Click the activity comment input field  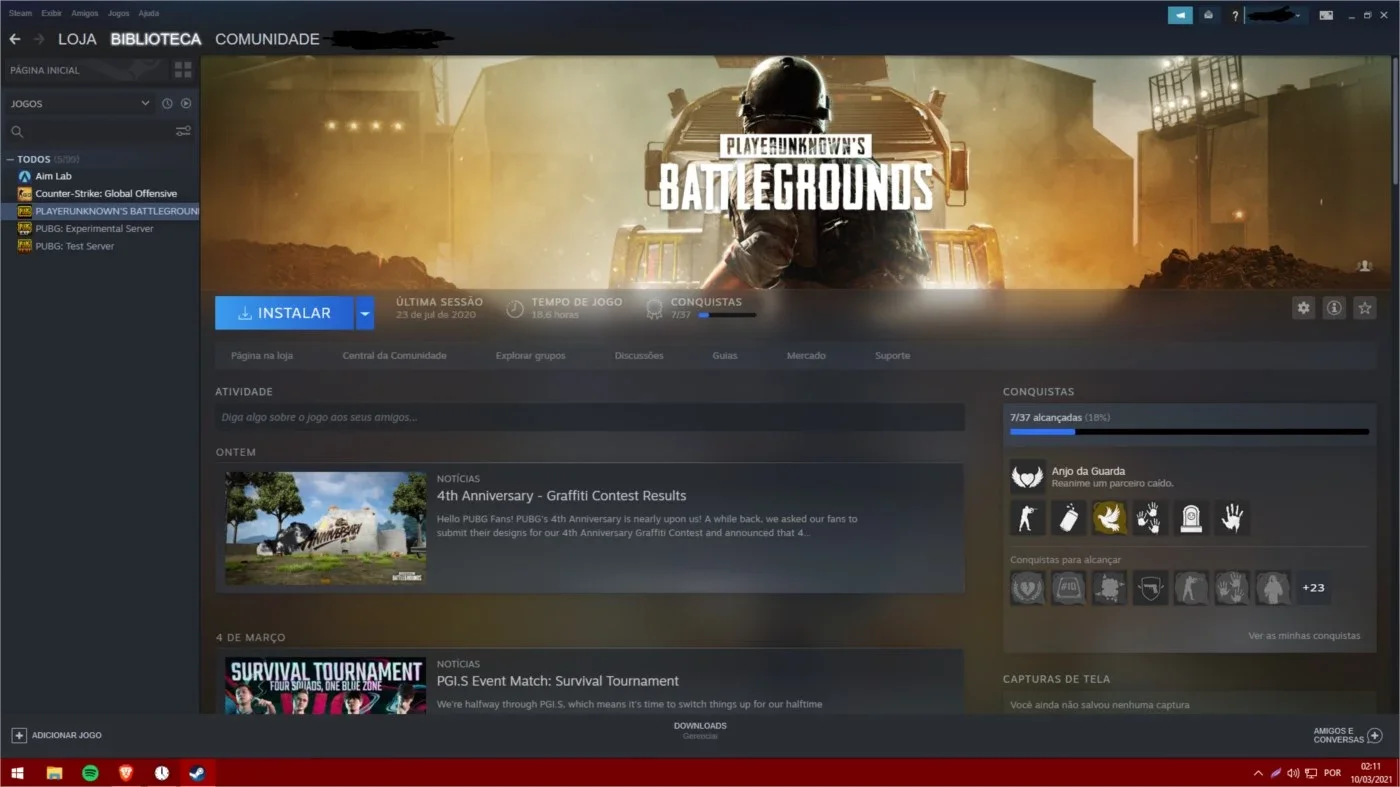point(590,417)
